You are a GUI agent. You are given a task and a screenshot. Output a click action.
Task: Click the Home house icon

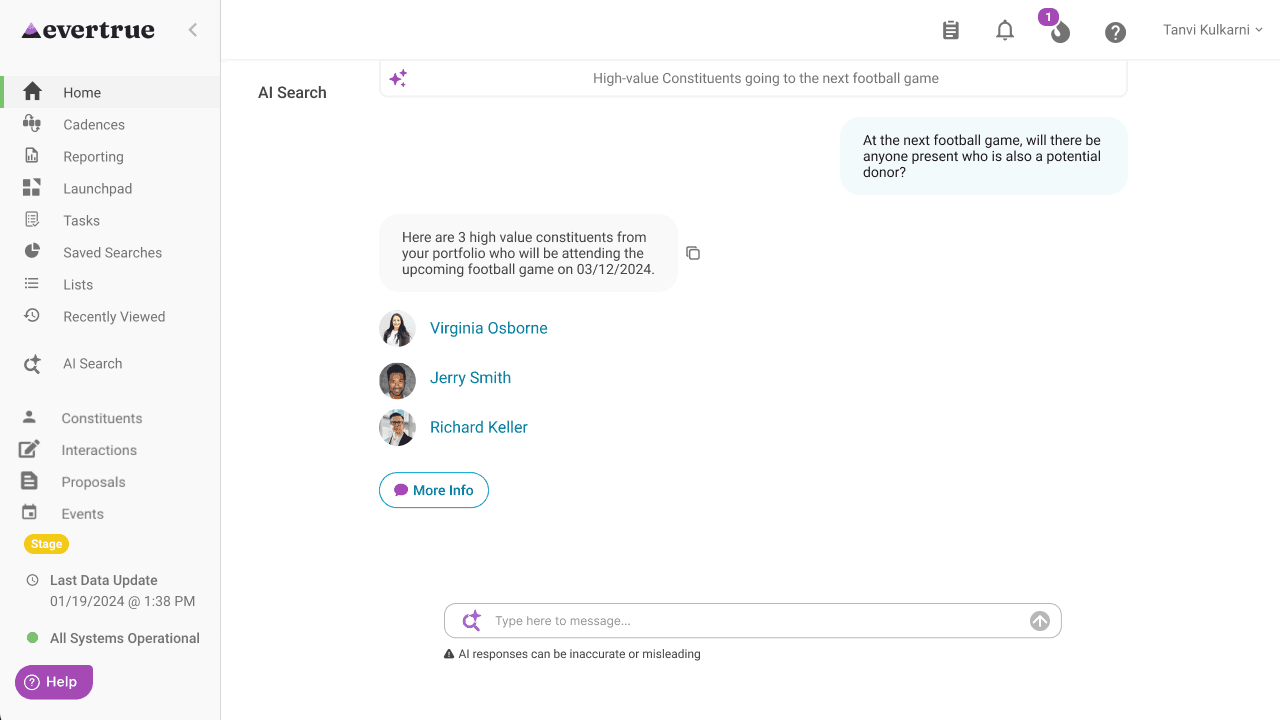pos(32,92)
